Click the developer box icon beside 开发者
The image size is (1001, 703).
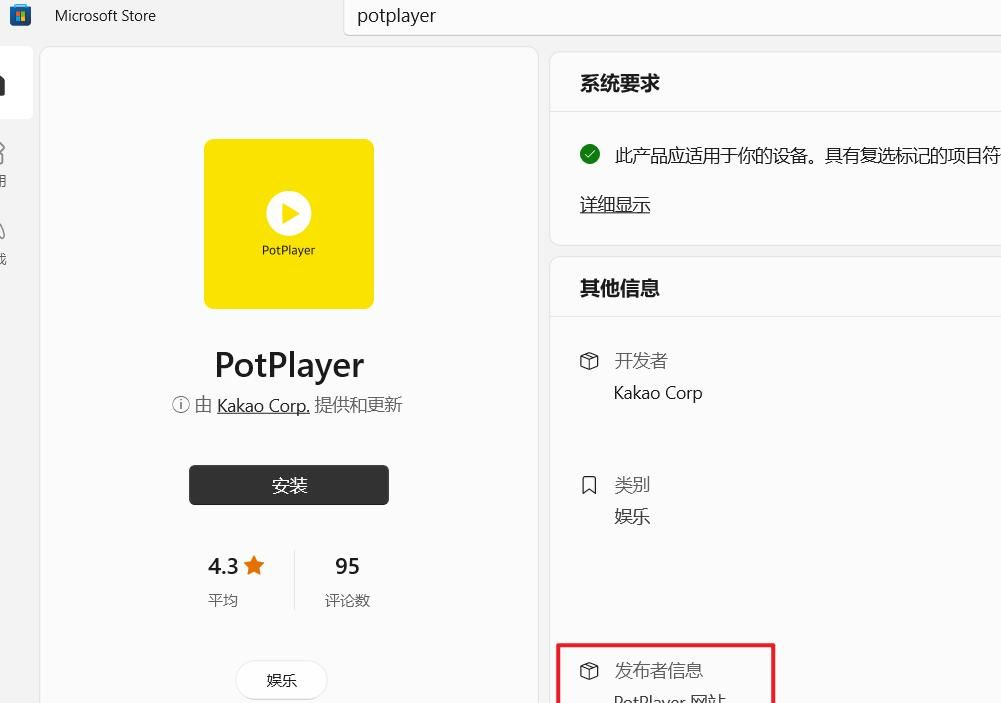[x=589, y=361]
